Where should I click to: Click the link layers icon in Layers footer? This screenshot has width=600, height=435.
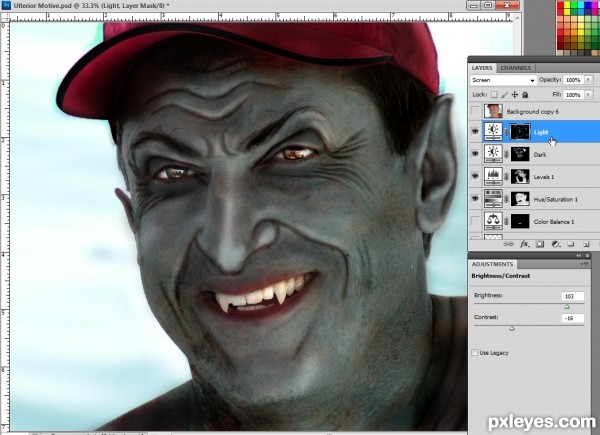coord(508,244)
